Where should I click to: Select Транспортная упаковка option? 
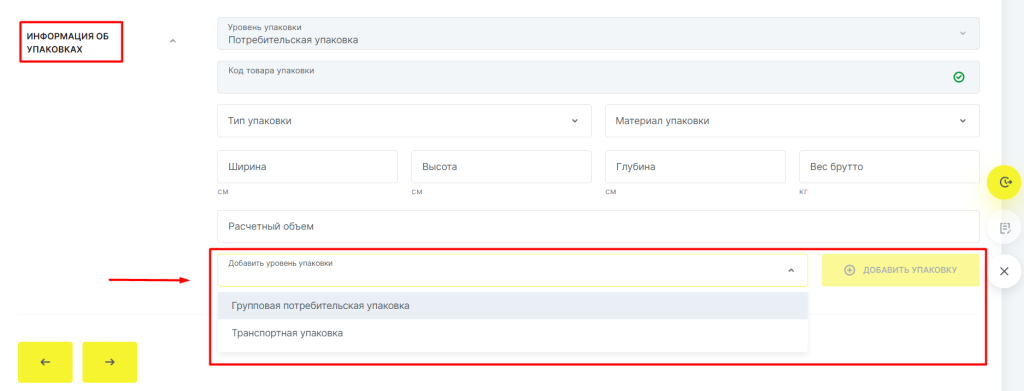point(513,333)
